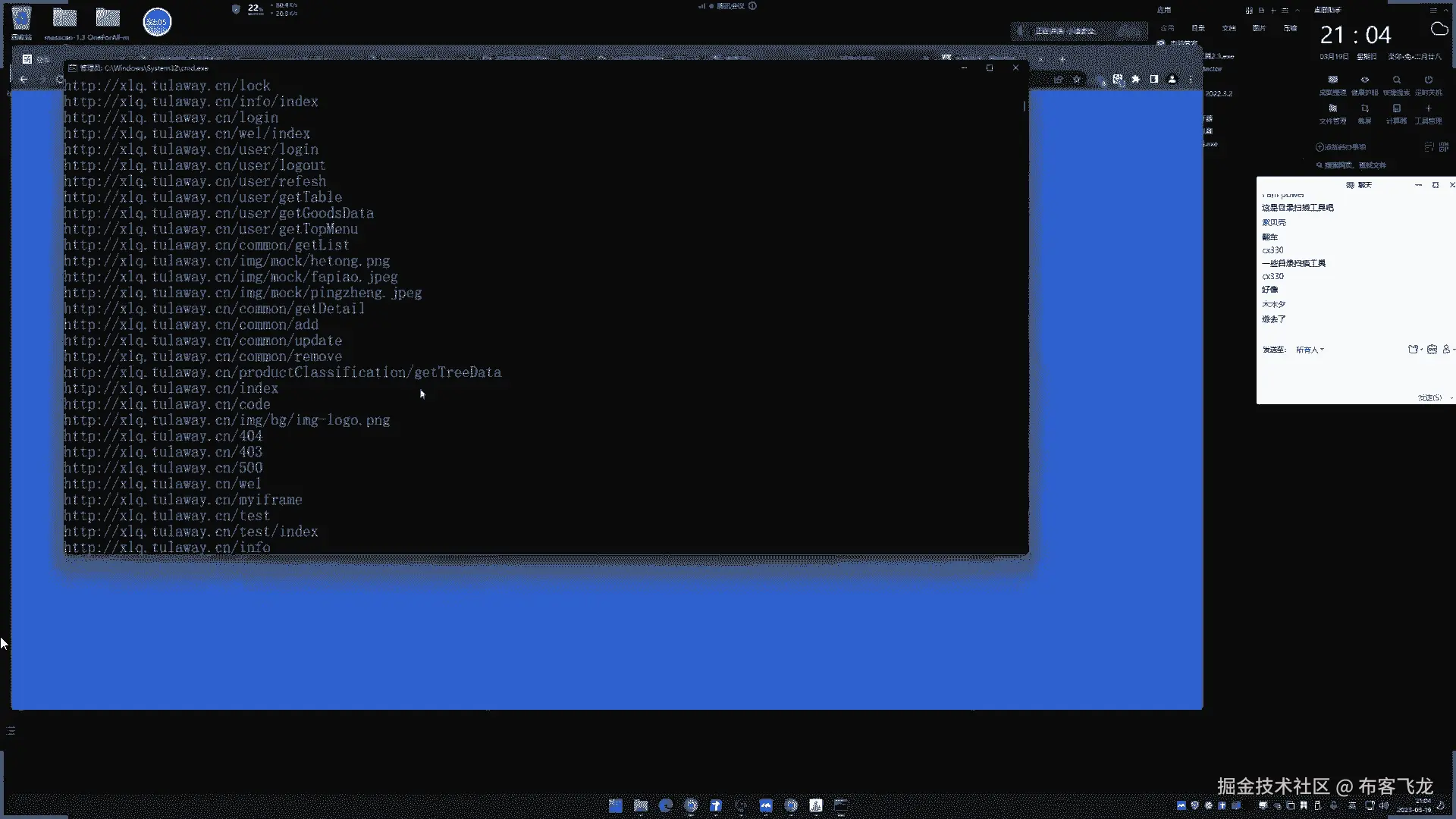Open the 计算器 calculator tool
Viewport: 1456px width, 819px height.
[1396, 108]
